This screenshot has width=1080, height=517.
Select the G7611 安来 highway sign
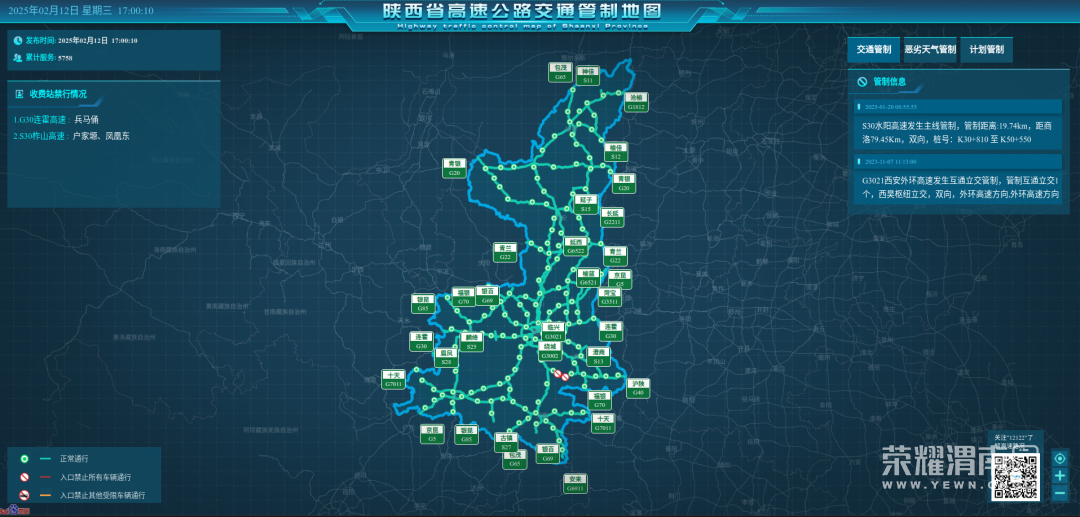pos(574,484)
